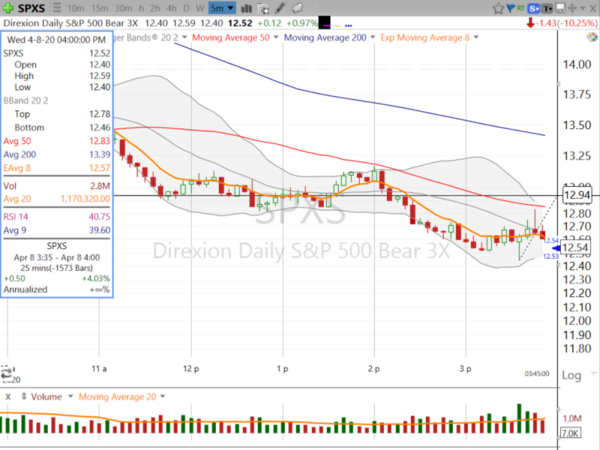Switch timeframe to 30m
Viewport: 600px width, 450px height.
[x=124, y=8]
